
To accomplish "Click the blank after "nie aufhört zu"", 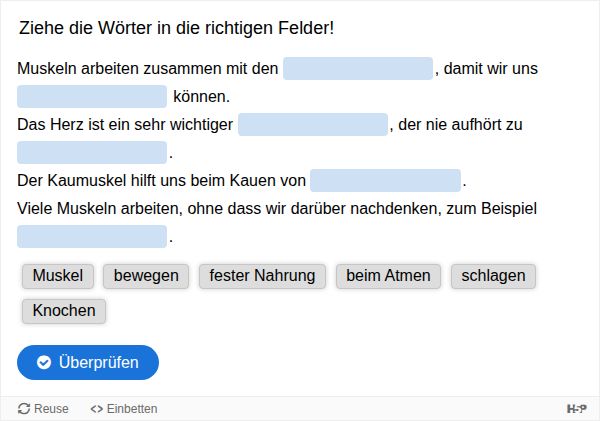I will 92,153.
